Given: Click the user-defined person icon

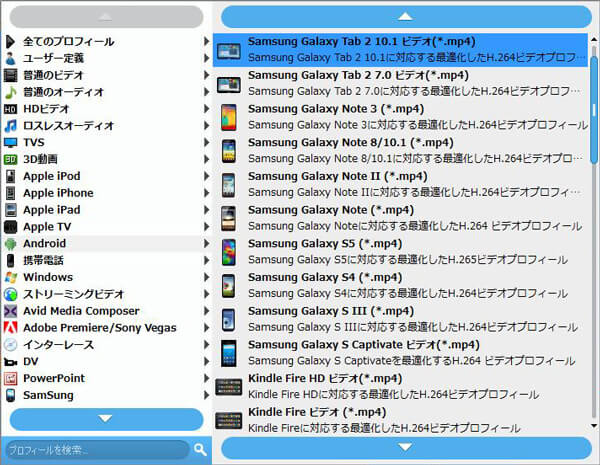Looking at the screenshot, I should point(10,58).
